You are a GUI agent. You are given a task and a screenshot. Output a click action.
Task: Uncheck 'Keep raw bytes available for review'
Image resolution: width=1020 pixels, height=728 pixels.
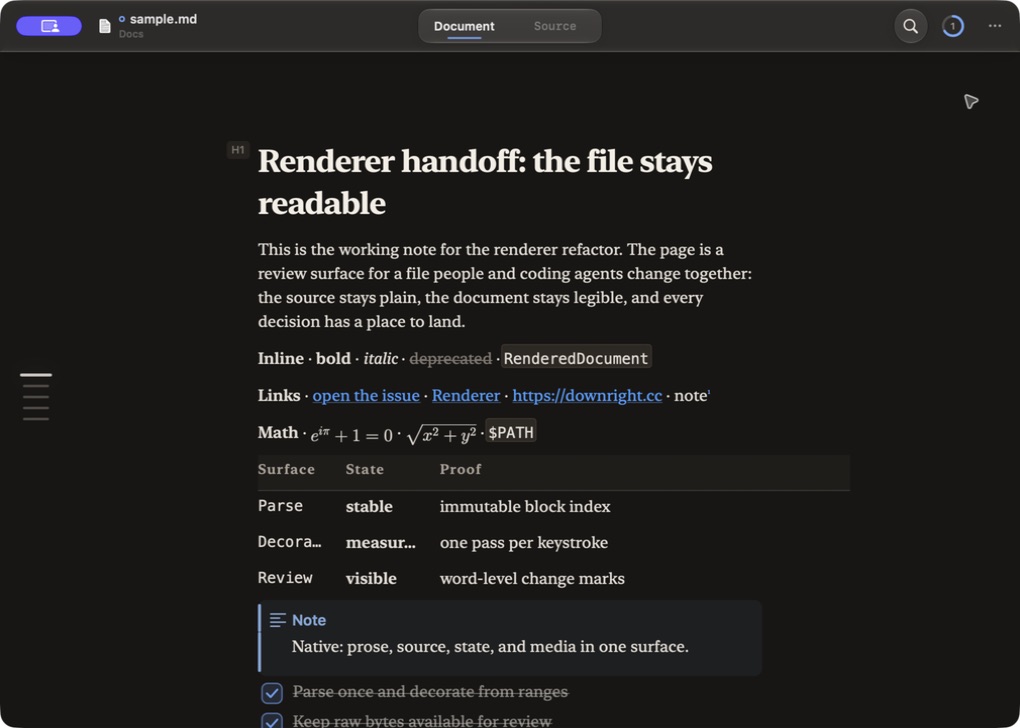tap(272, 721)
